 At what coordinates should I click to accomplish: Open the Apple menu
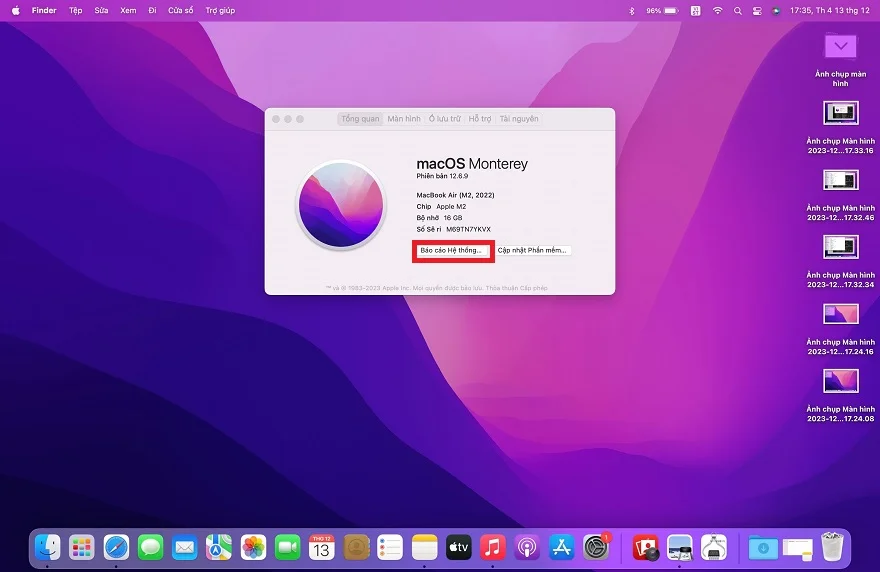(16, 11)
